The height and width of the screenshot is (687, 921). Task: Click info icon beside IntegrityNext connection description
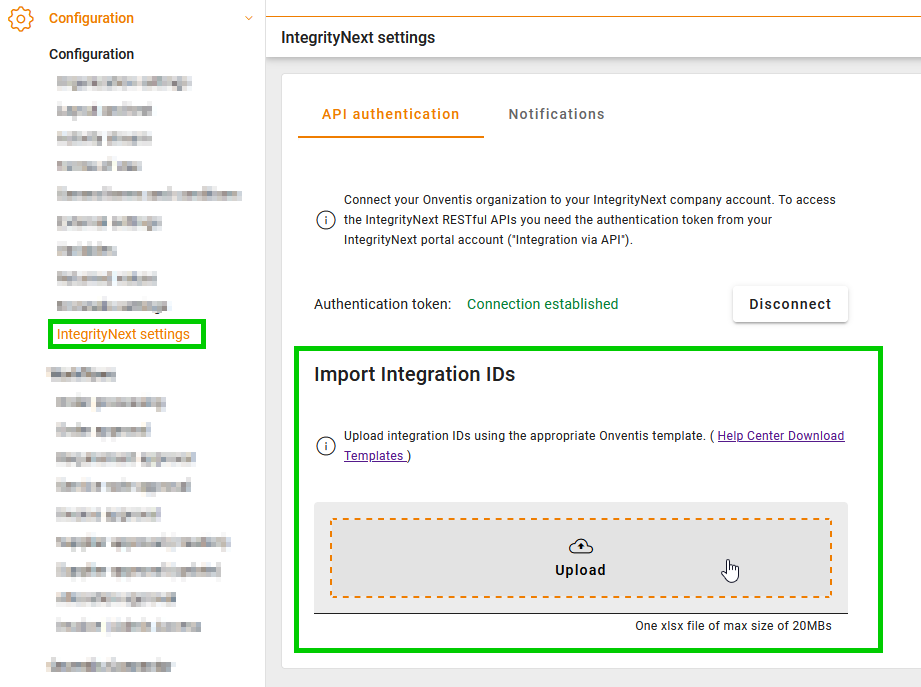tap(325, 220)
